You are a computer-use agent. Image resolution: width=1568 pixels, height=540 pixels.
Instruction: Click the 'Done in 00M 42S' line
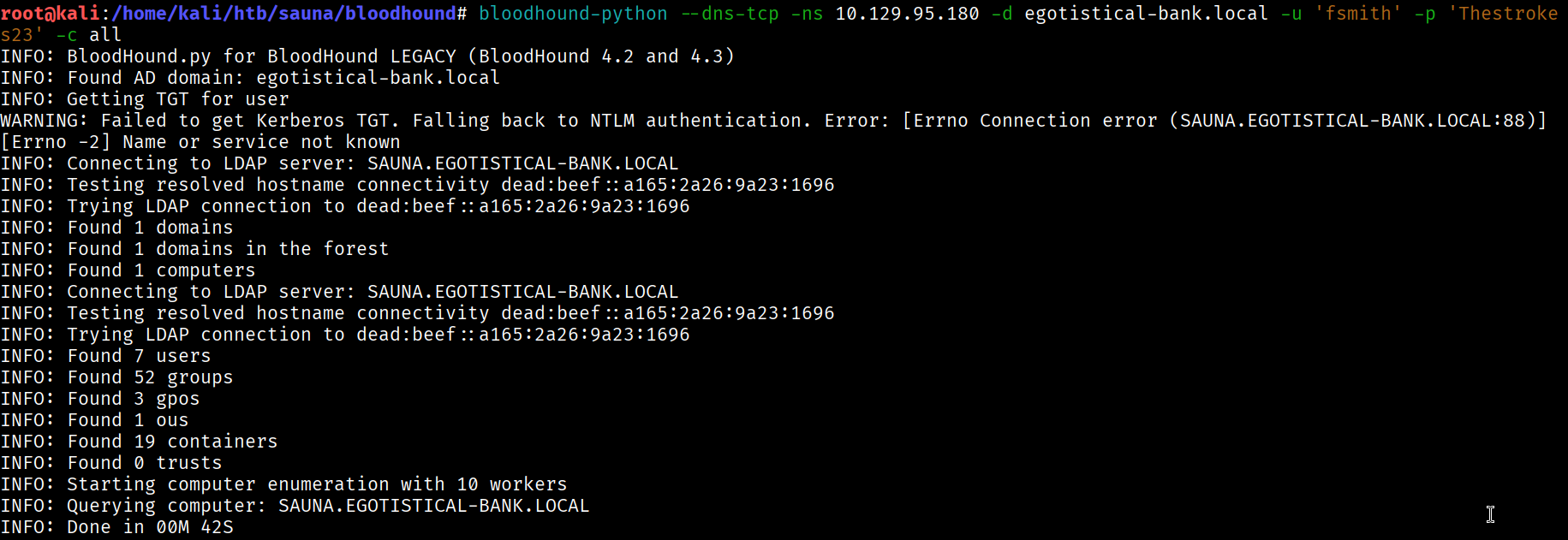pos(116,527)
